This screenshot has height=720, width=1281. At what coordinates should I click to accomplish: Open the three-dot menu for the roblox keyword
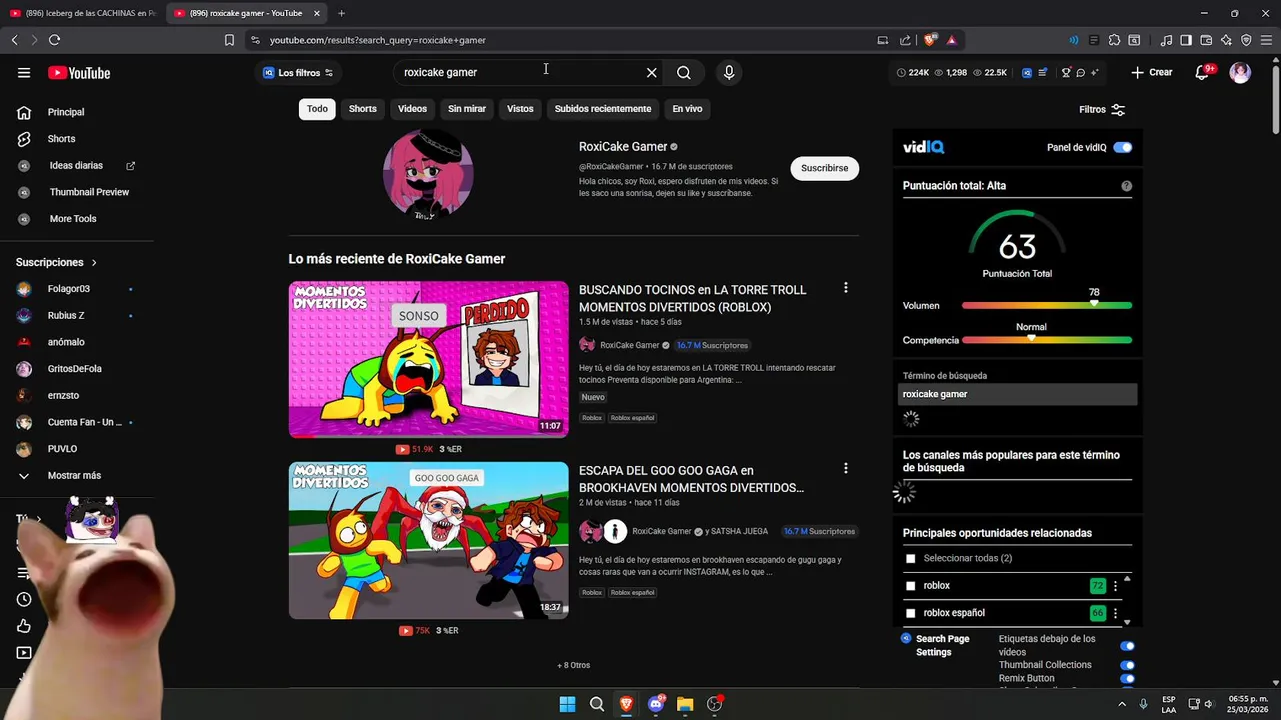point(1115,586)
